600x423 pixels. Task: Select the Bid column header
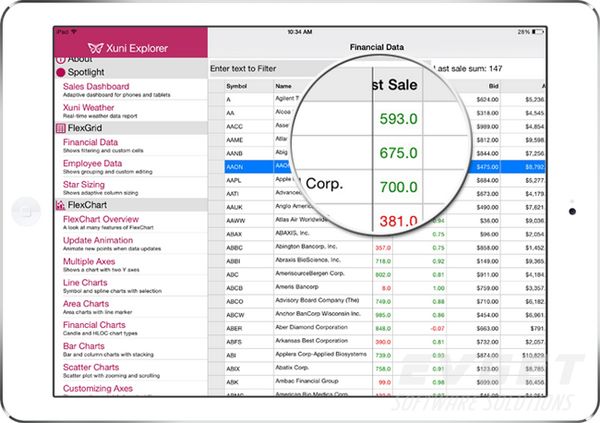point(476,86)
